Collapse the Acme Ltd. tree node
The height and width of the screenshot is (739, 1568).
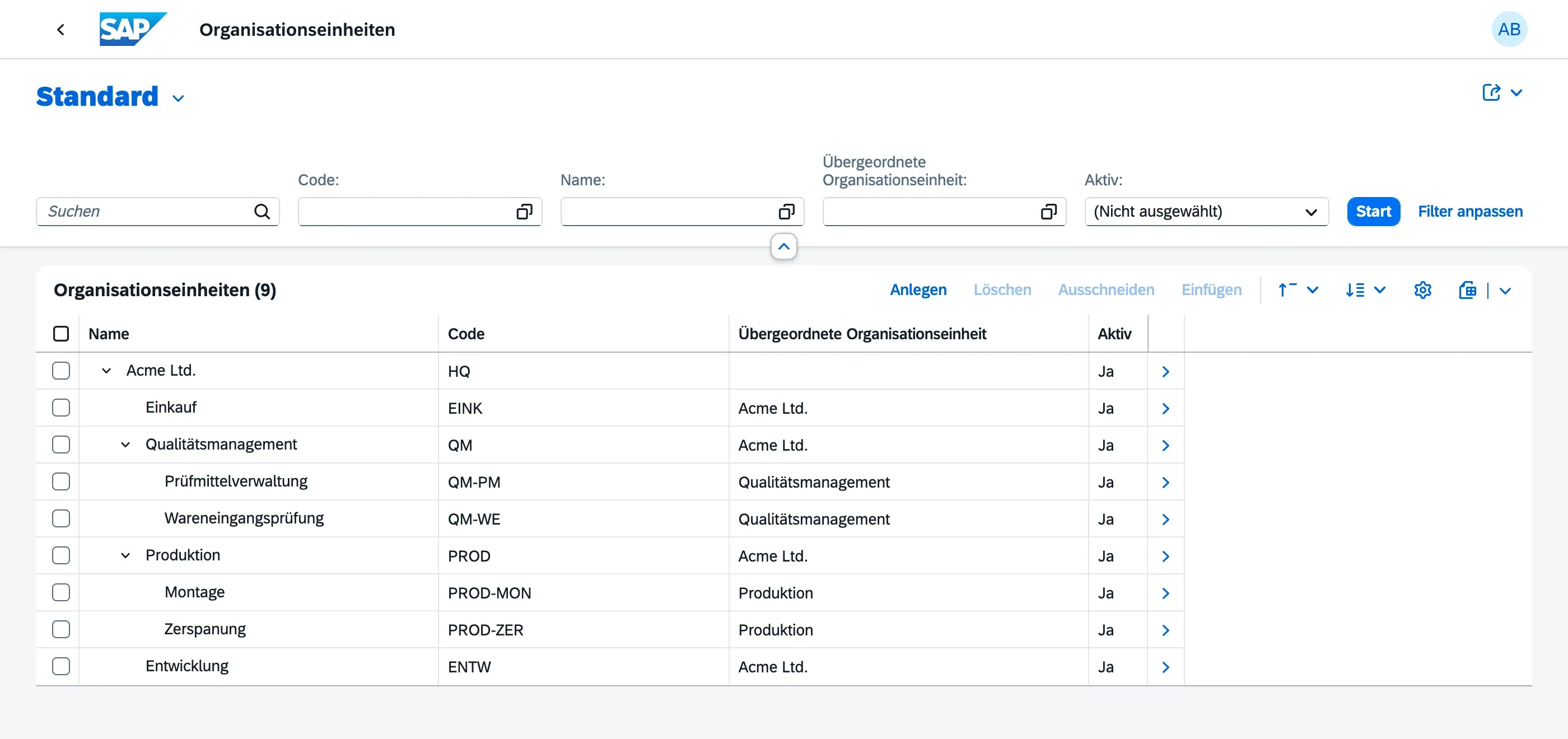tap(106, 371)
